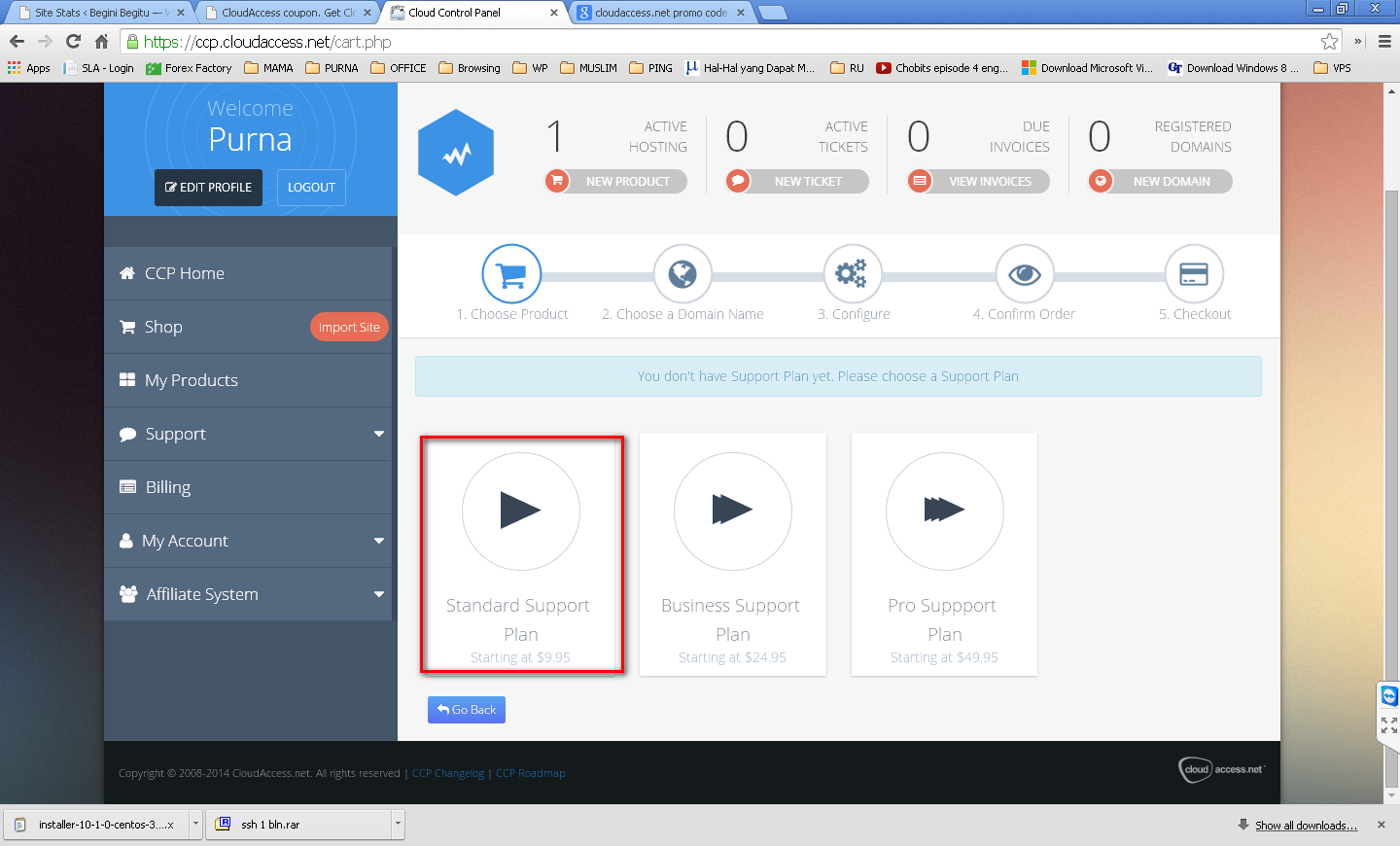The width and height of the screenshot is (1400, 846).
Task: Click the credit card Checkout step icon
Action: pyautogui.click(x=1194, y=274)
